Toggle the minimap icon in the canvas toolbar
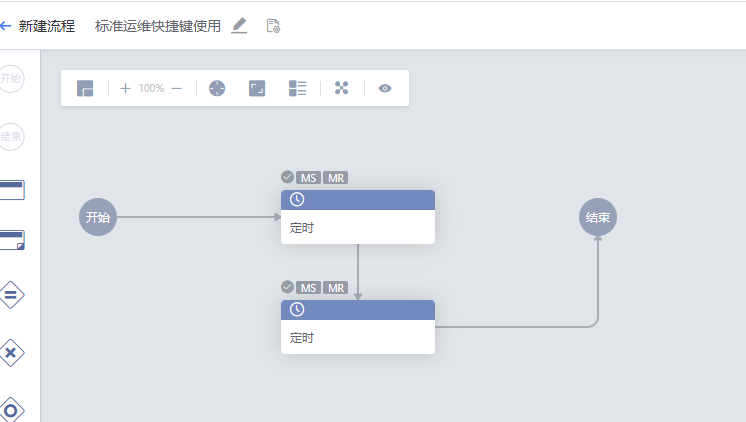Viewport: 746px width, 422px height. pyautogui.click(x=85, y=88)
